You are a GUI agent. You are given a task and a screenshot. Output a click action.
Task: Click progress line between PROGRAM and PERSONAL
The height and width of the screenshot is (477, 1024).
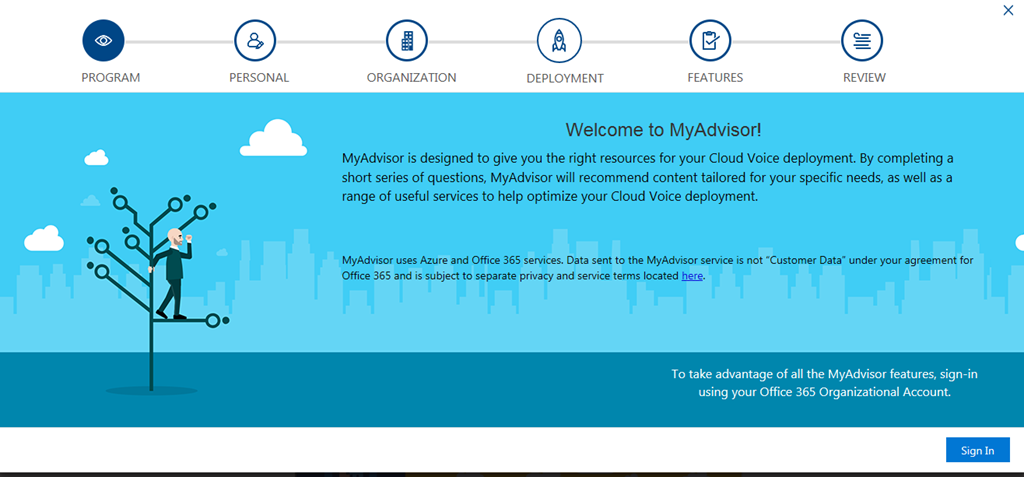click(x=179, y=41)
